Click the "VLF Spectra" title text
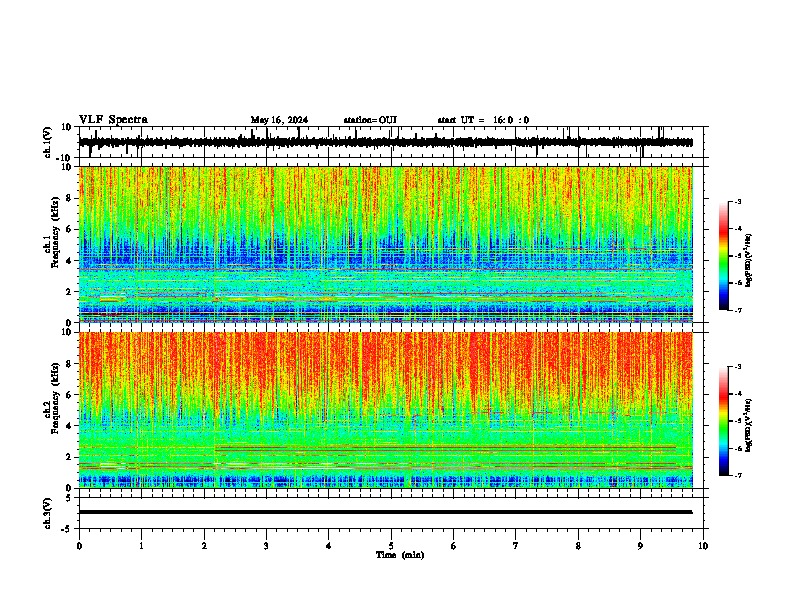 coord(113,120)
